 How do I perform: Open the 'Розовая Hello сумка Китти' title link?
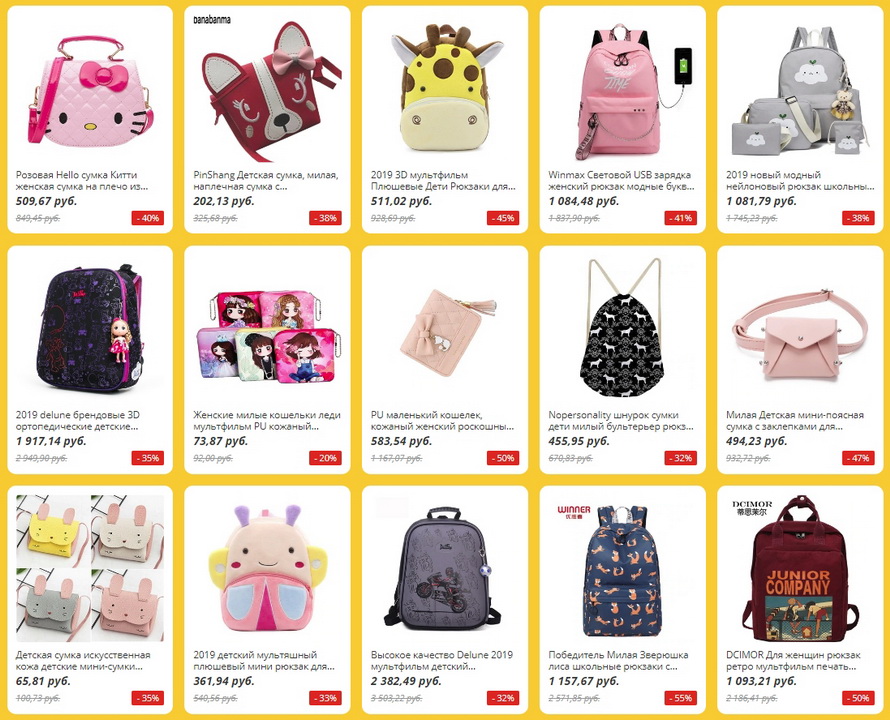click(77, 175)
